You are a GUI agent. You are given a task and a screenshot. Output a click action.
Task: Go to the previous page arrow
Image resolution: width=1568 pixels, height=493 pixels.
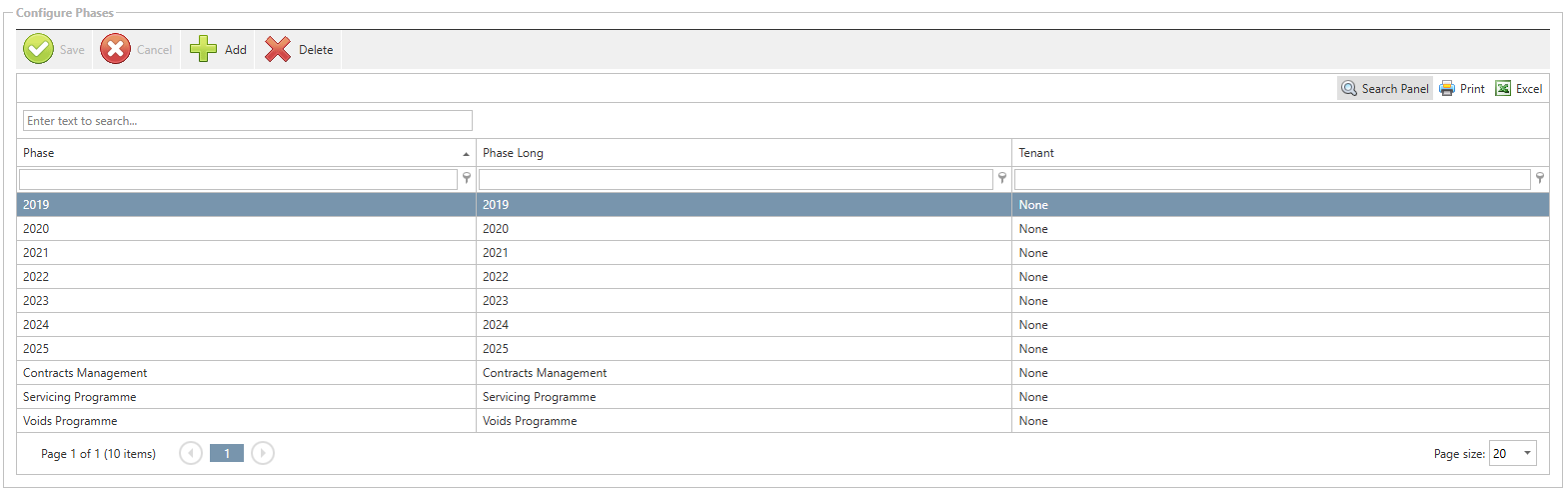191,454
